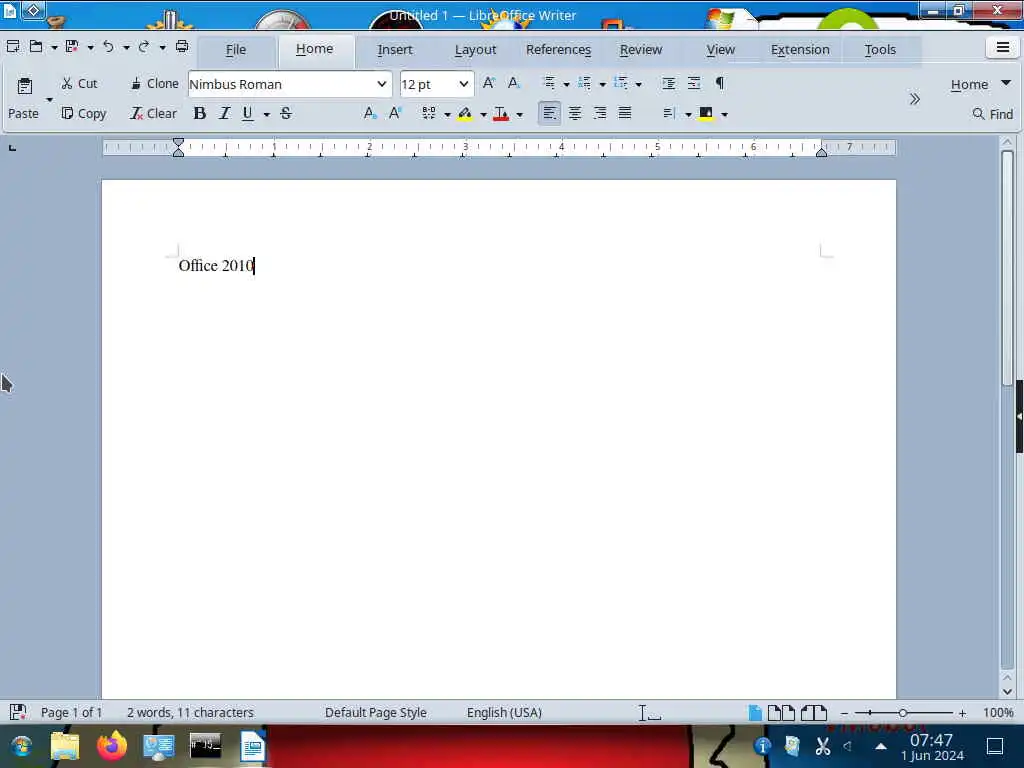This screenshot has height=768, width=1024.
Task: Open the Find search button
Action: [993, 114]
